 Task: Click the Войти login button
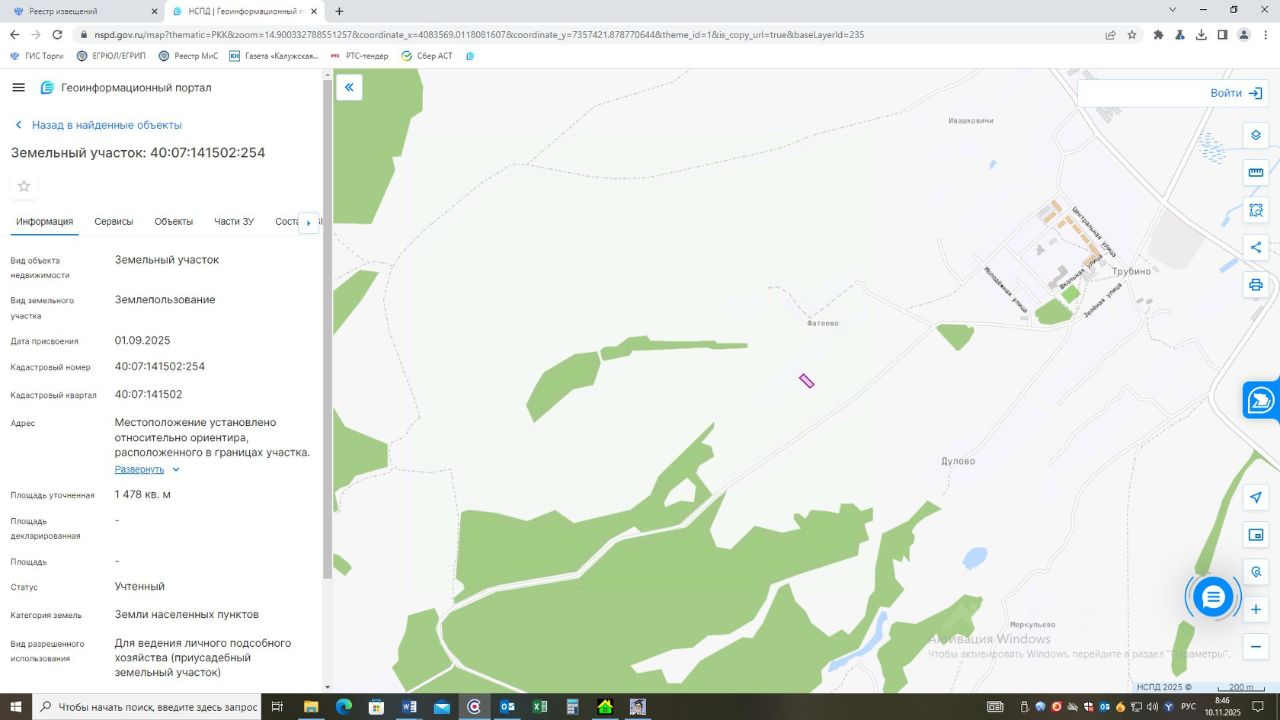point(1236,93)
